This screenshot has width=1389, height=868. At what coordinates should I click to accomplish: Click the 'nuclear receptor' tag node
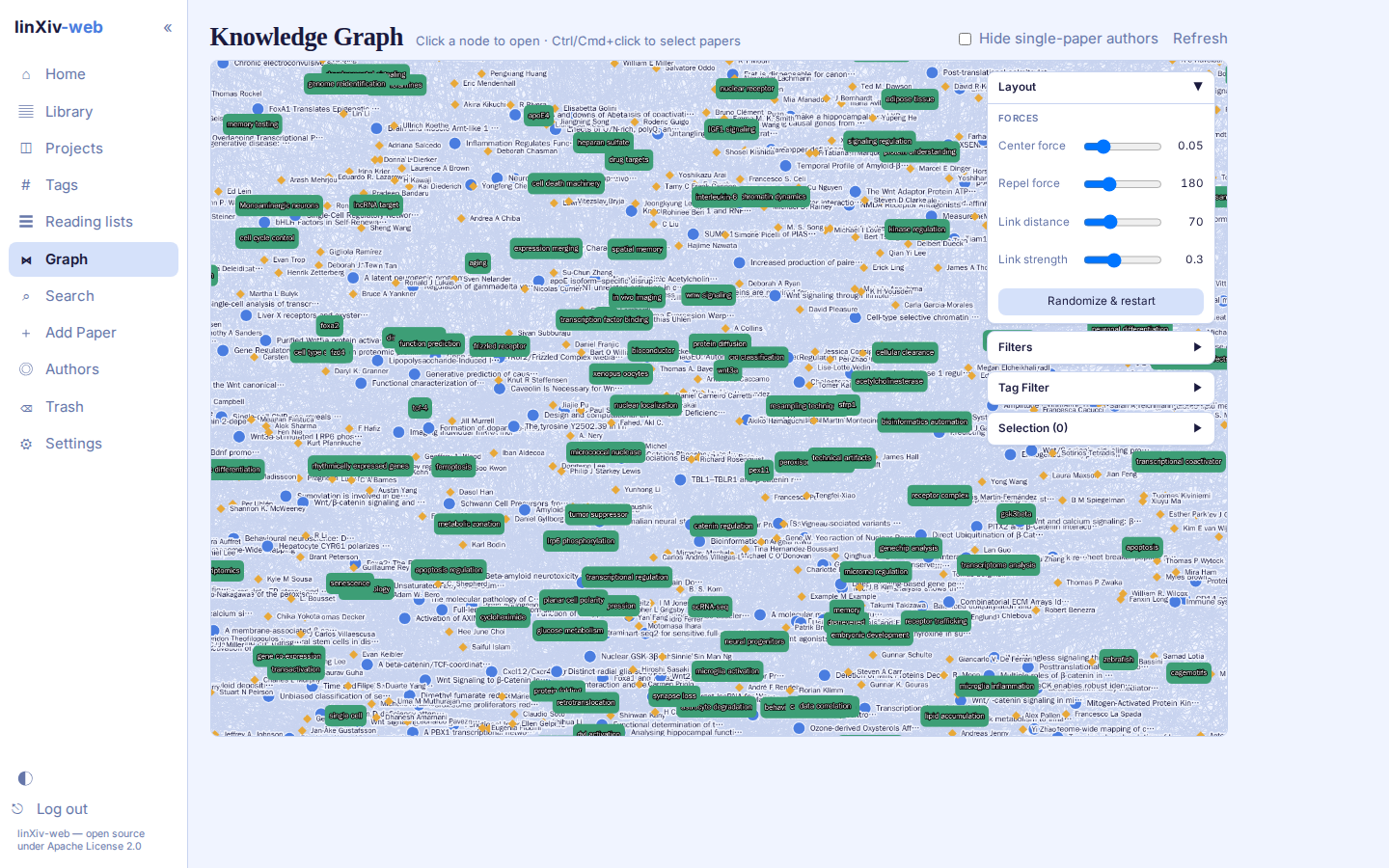click(x=747, y=89)
